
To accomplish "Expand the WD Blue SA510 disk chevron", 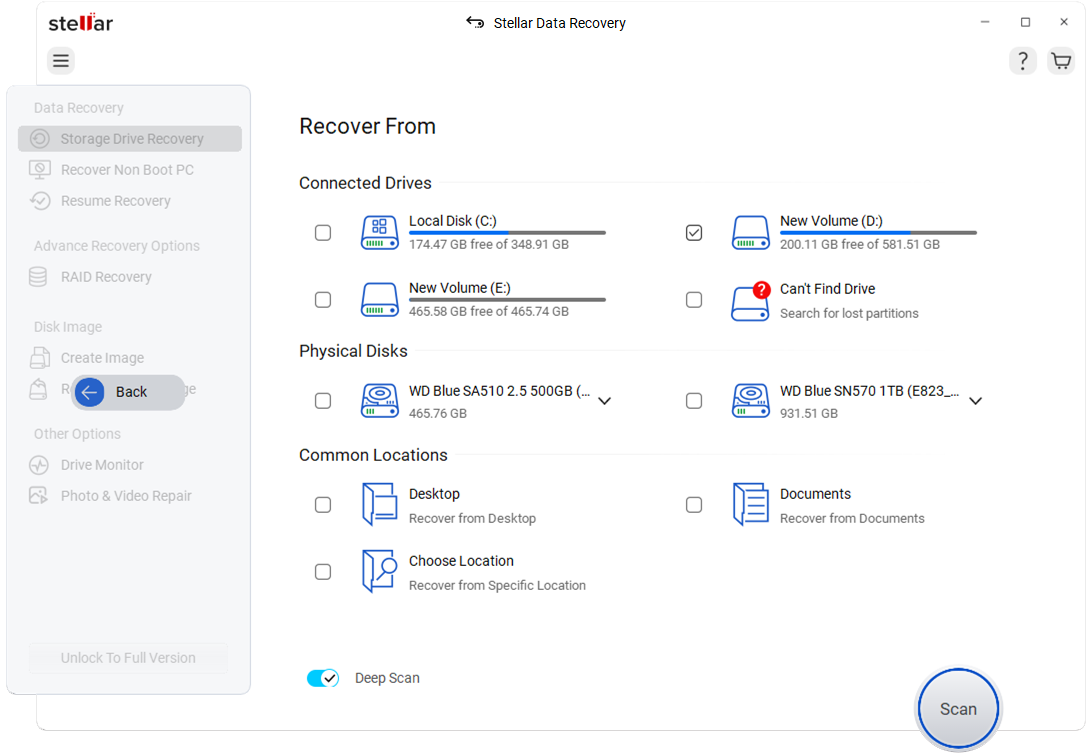I will coord(604,401).
